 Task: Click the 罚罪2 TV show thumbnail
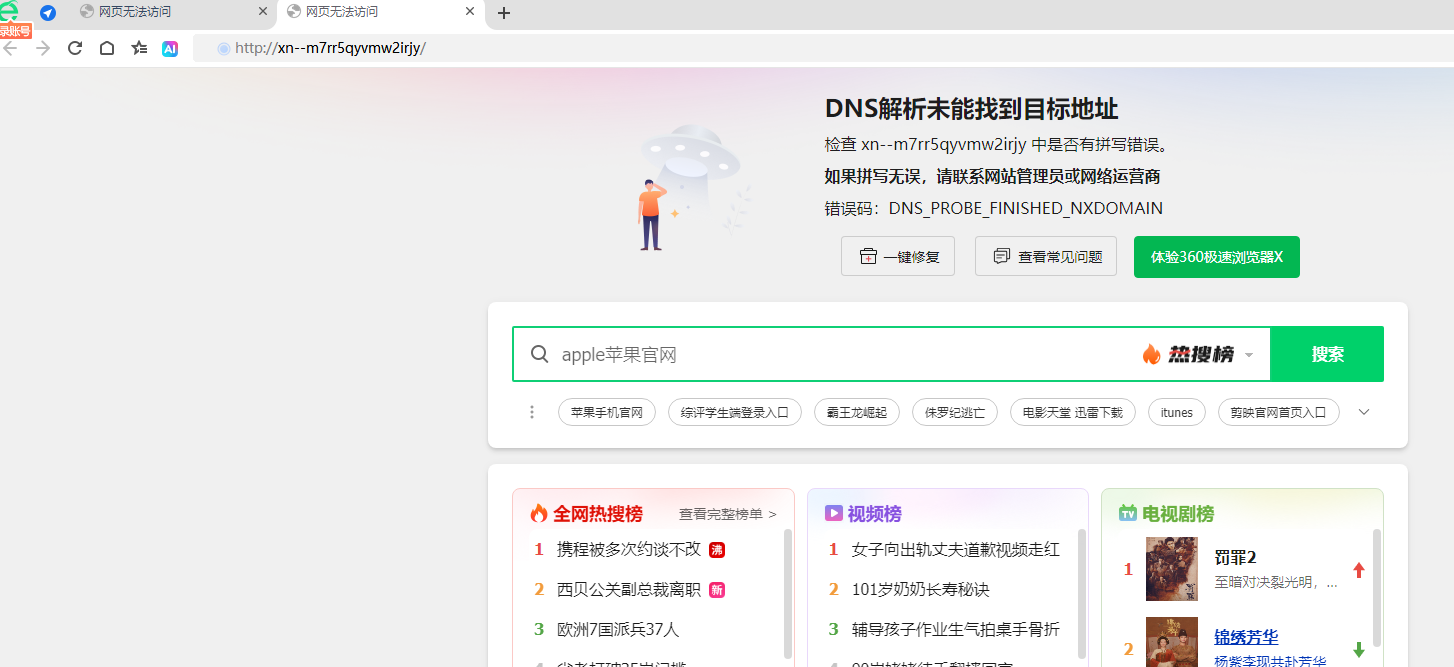[x=1171, y=569]
